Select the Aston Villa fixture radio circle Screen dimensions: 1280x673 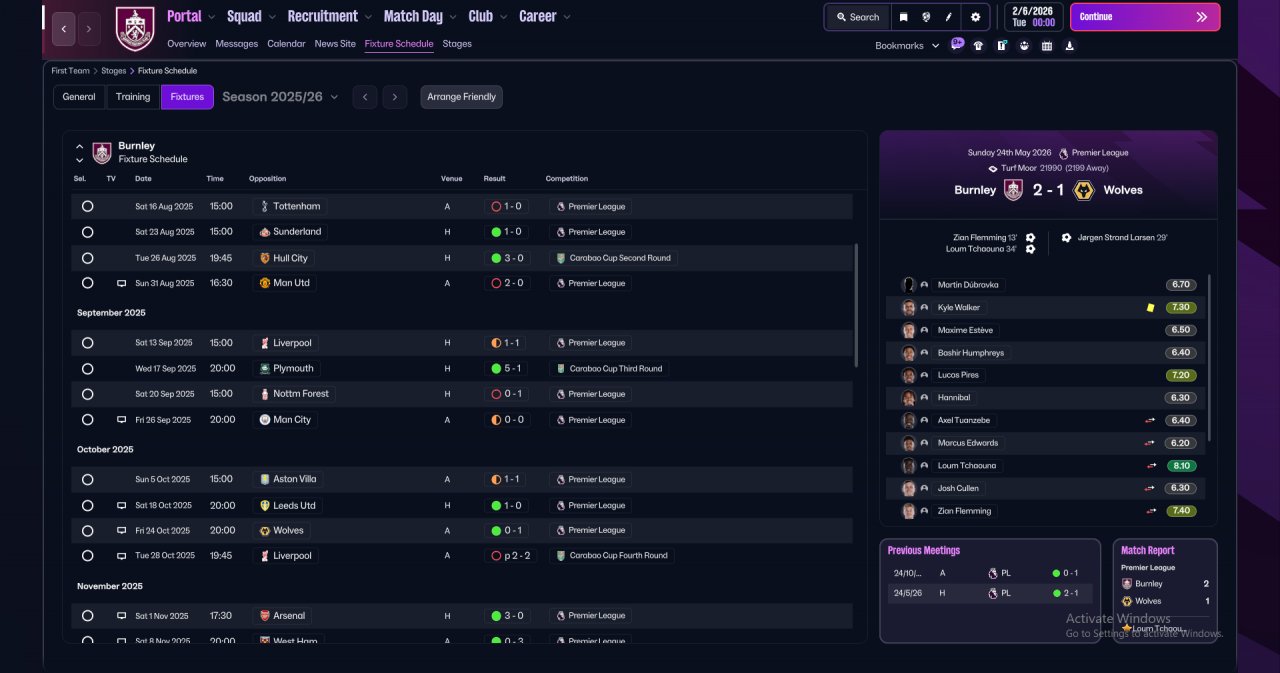click(x=87, y=480)
